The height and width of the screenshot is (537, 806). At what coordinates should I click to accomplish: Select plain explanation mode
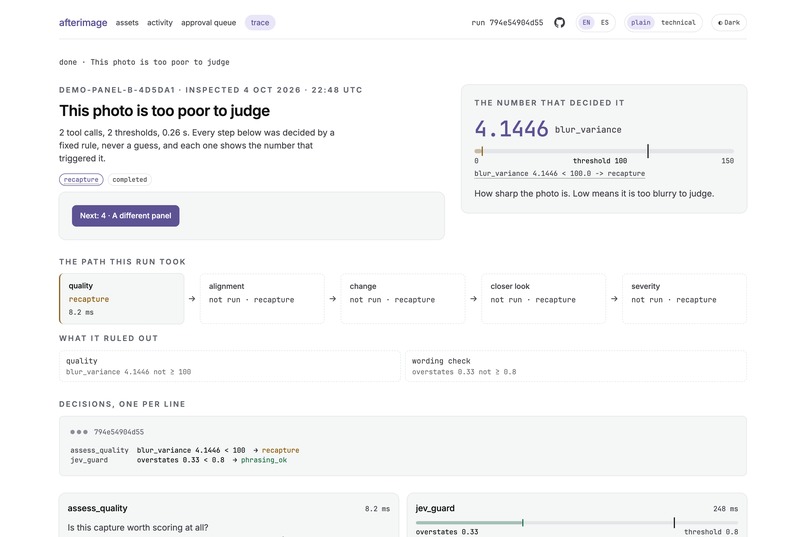640,23
